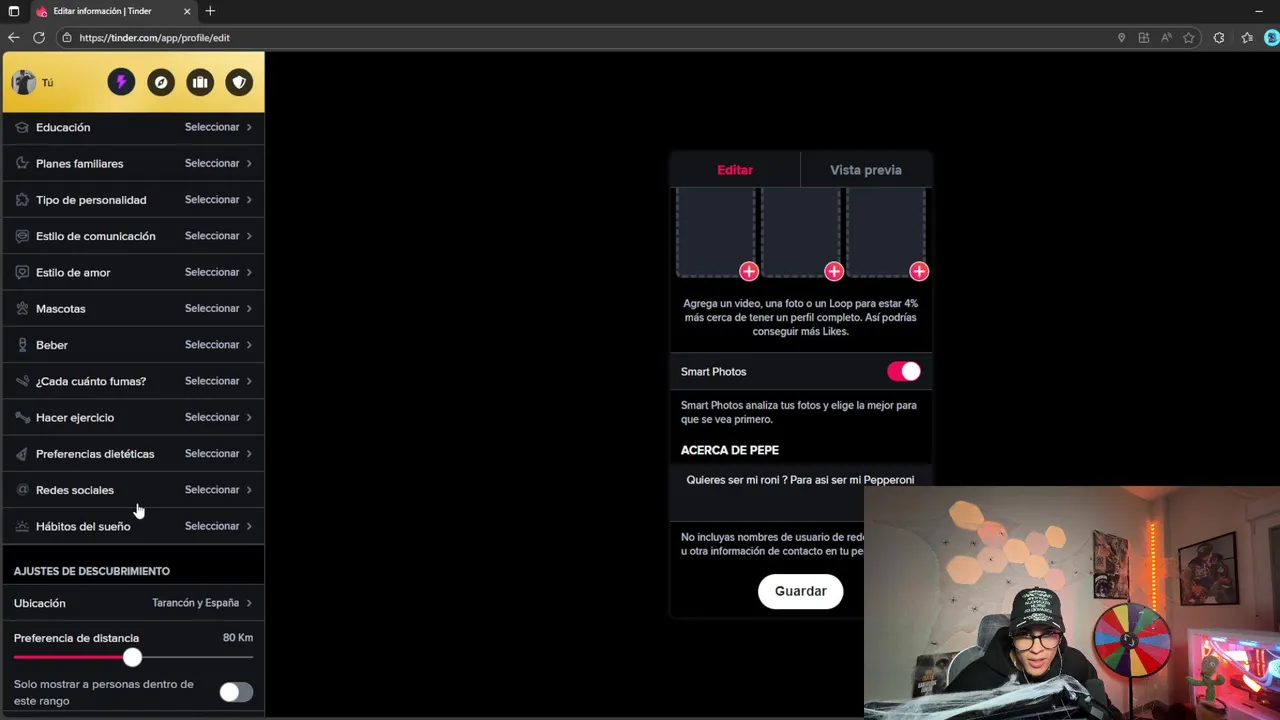Open Tinder boost lightning icon
This screenshot has height=720, width=1280.
(x=121, y=82)
